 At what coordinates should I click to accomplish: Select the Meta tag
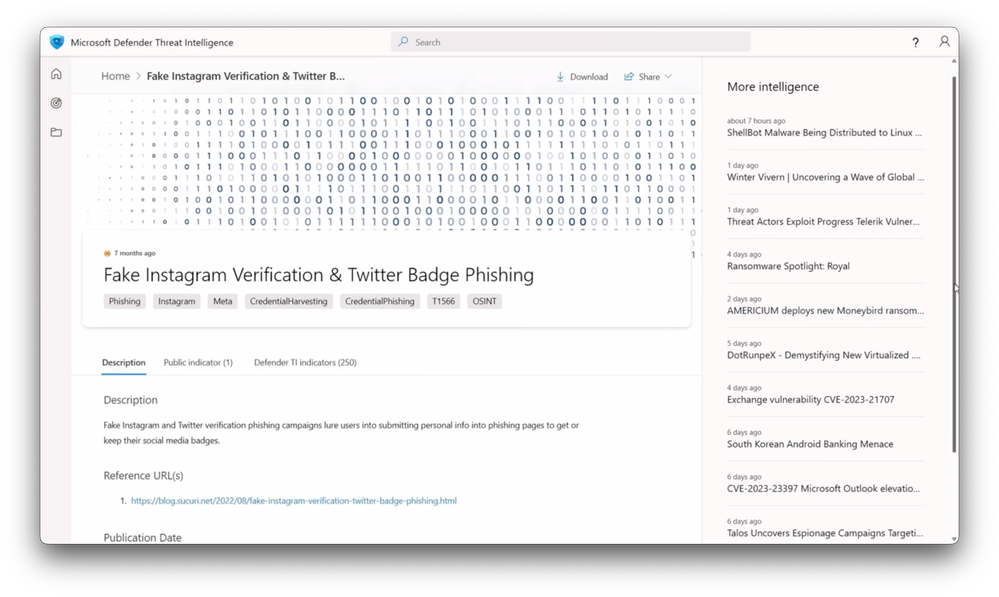222,301
